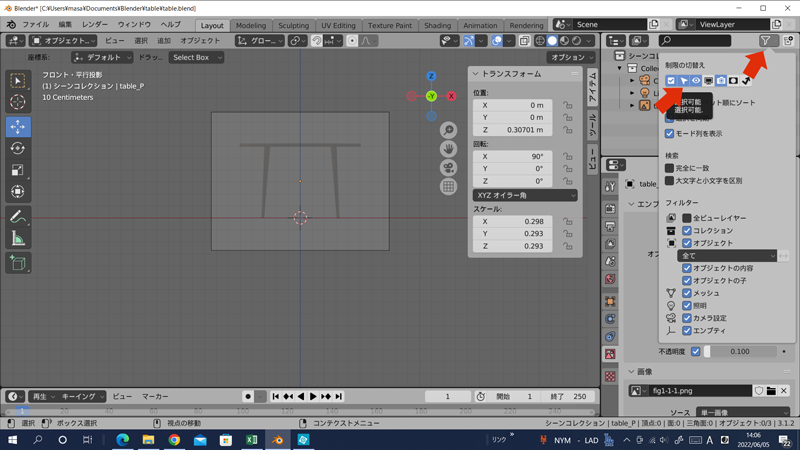
Task: Open the ウィンドウ menu
Action: point(134,24)
